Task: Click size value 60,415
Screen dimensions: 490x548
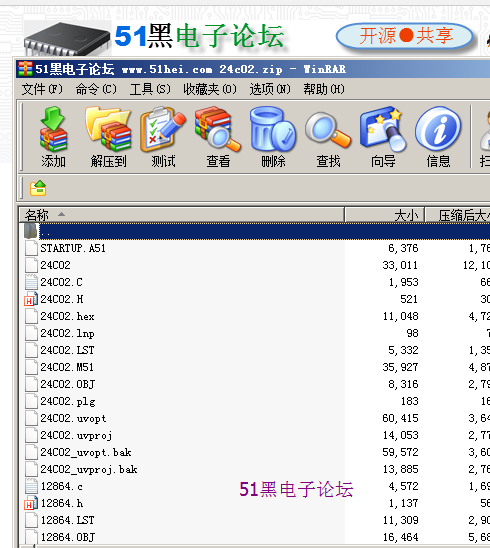Action: tap(400, 418)
